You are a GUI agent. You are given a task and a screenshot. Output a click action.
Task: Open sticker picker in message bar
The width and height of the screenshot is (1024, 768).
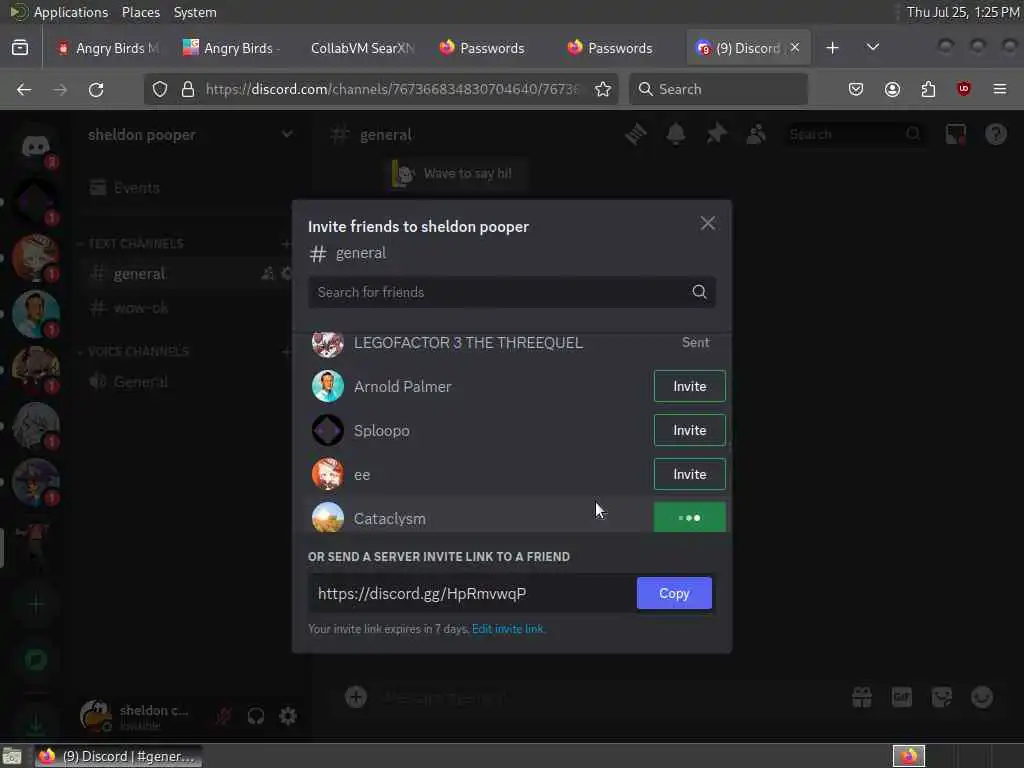tap(941, 697)
